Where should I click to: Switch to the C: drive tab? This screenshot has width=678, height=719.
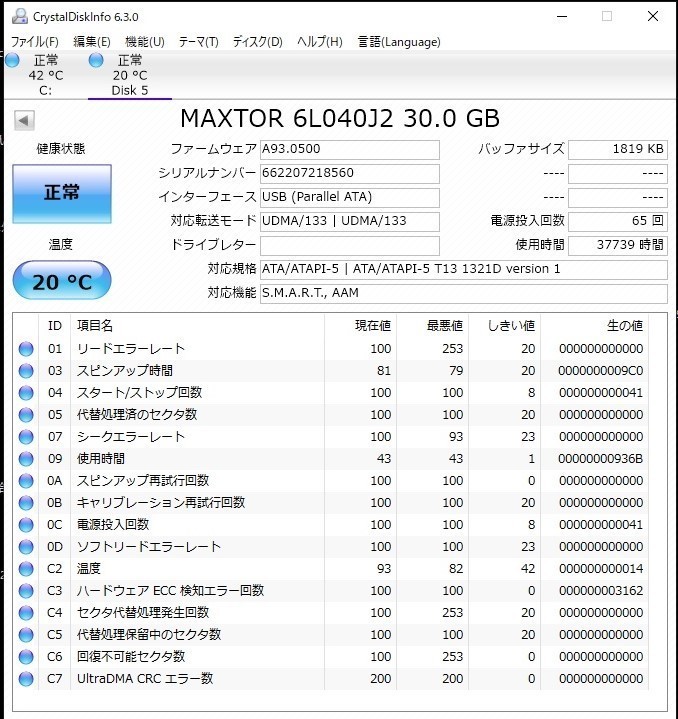coord(45,75)
